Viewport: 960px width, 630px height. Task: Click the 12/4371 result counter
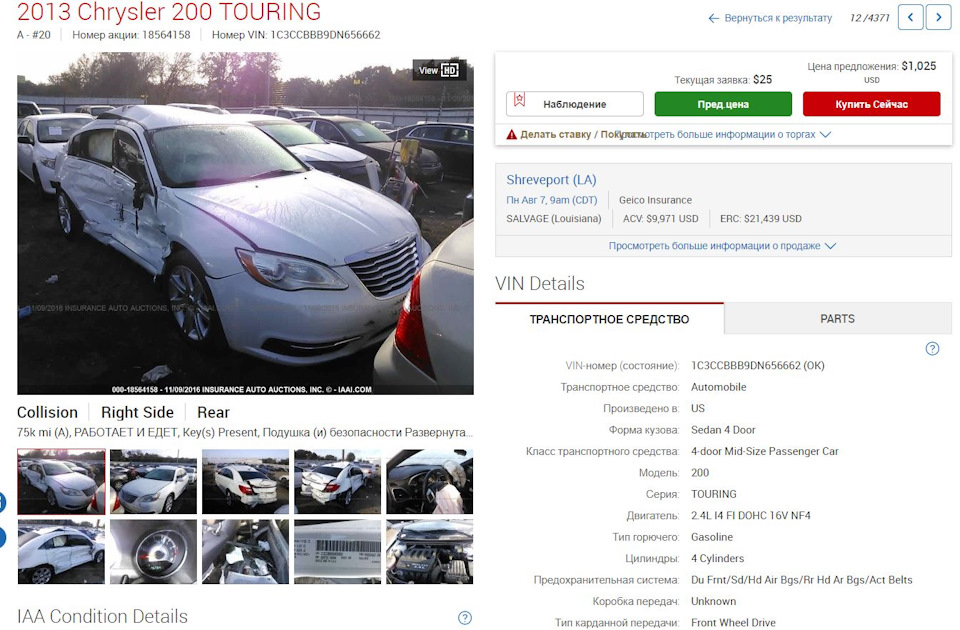point(869,18)
